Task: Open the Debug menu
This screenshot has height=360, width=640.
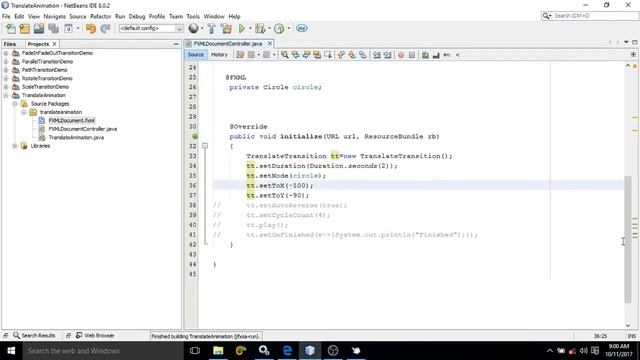Action: pyautogui.click(x=137, y=16)
